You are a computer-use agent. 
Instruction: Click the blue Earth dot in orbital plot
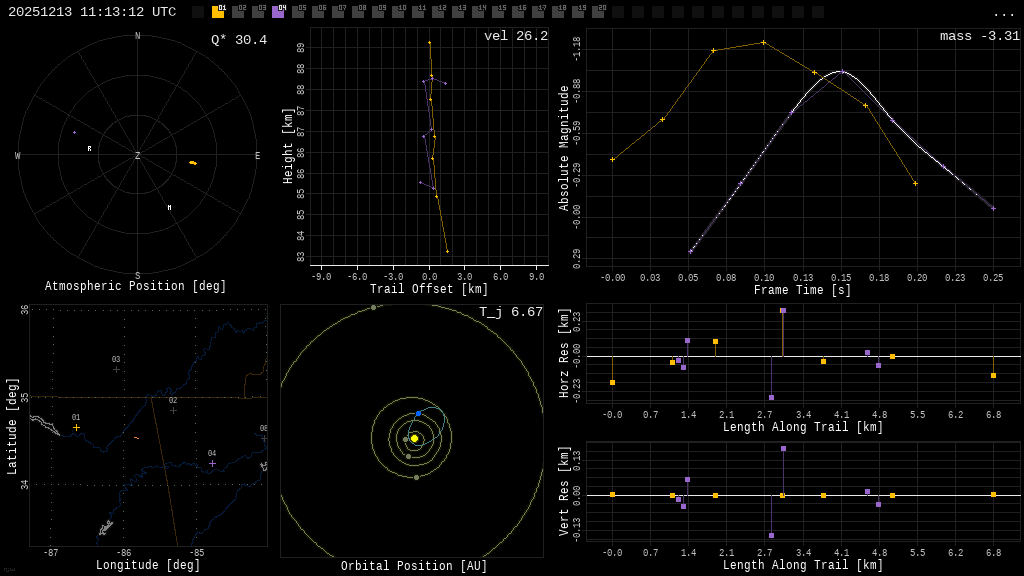[x=418, y=413]
